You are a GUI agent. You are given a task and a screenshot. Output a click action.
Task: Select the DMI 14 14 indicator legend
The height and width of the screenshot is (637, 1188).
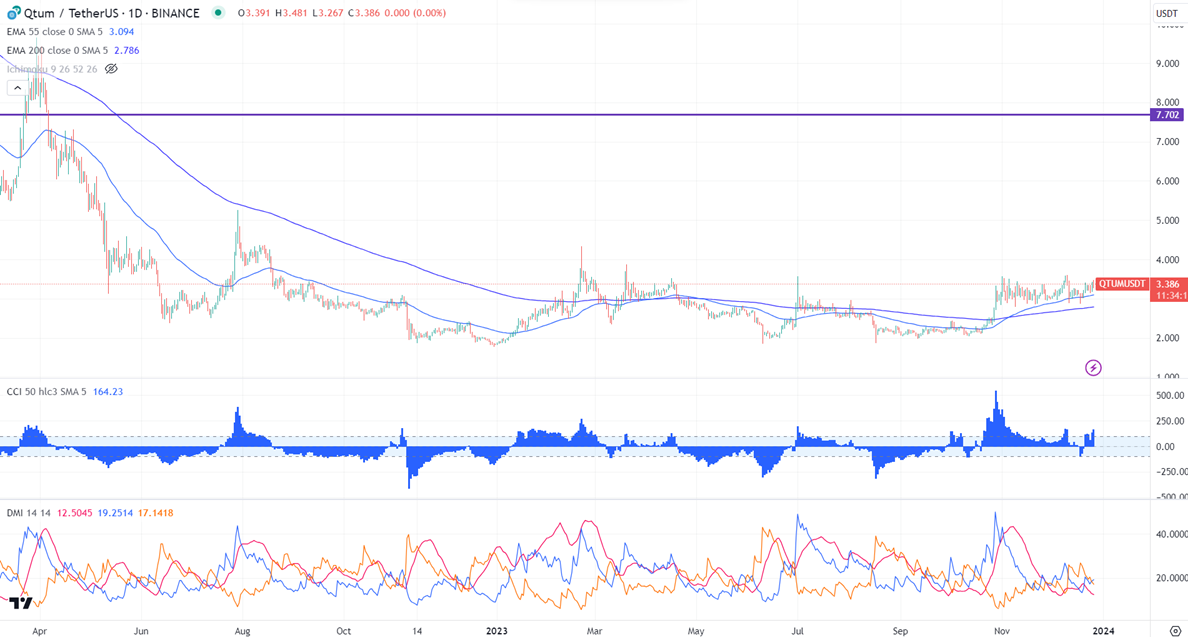tap(28, 513)
